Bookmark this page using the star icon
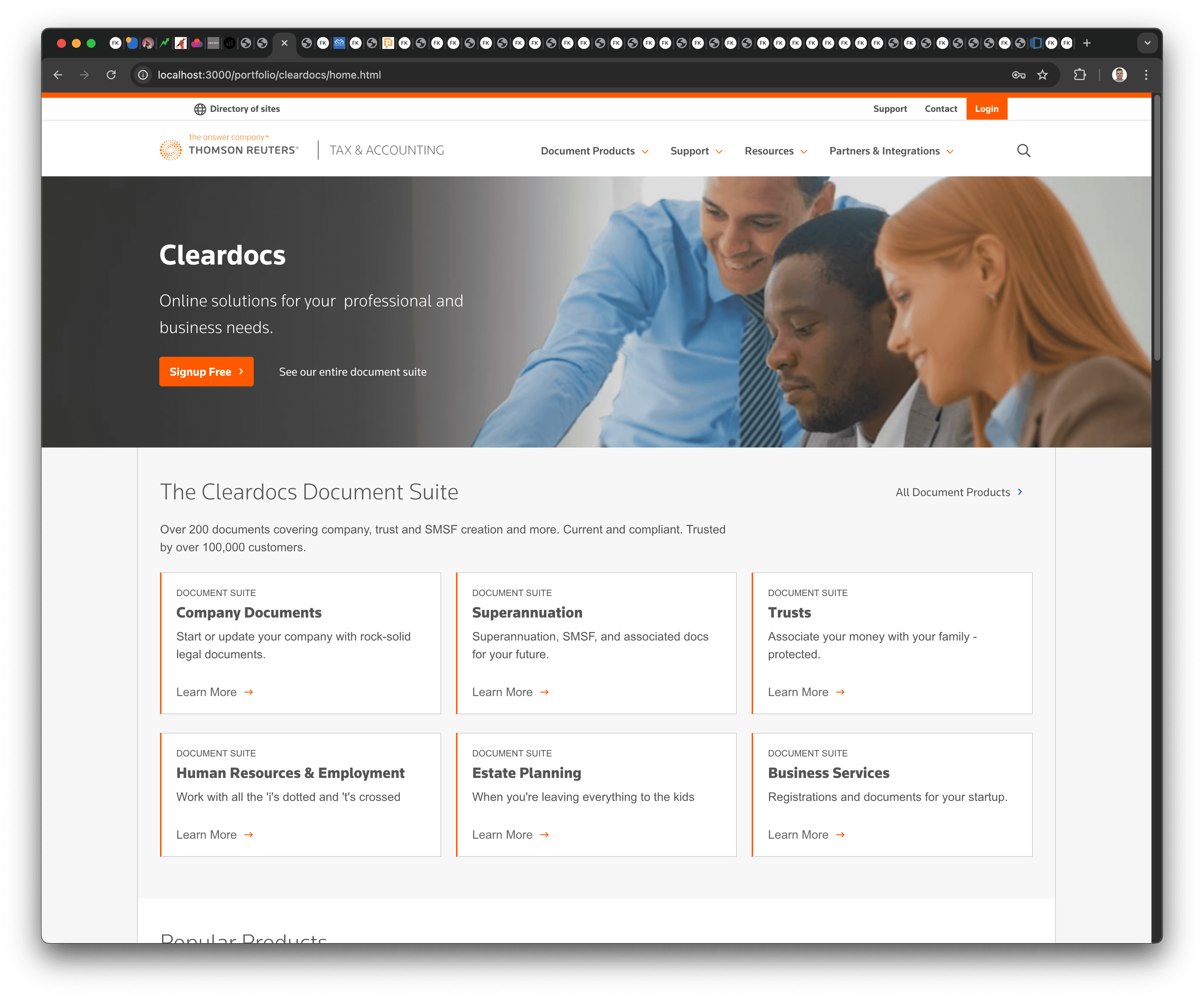Screen dimensions: 1204x998 coord(1042,74)
